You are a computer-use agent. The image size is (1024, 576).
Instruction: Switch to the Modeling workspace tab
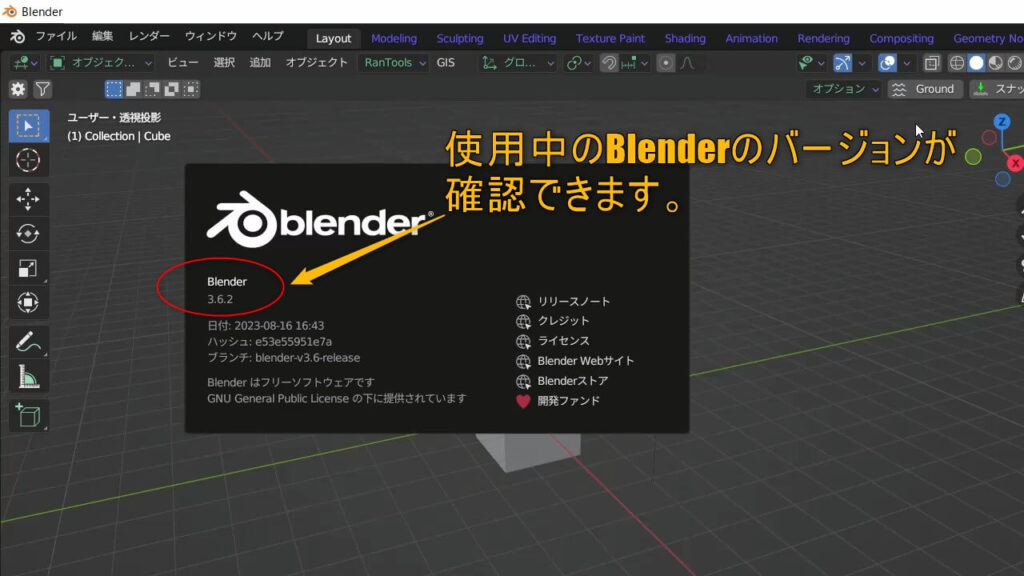pos(394,39)
